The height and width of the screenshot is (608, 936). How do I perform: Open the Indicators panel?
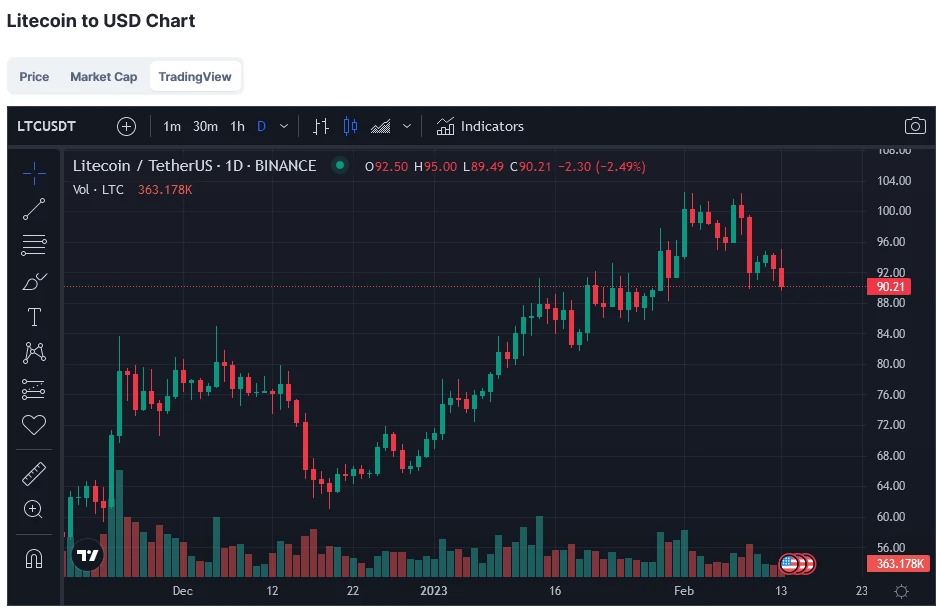(480, 126)
